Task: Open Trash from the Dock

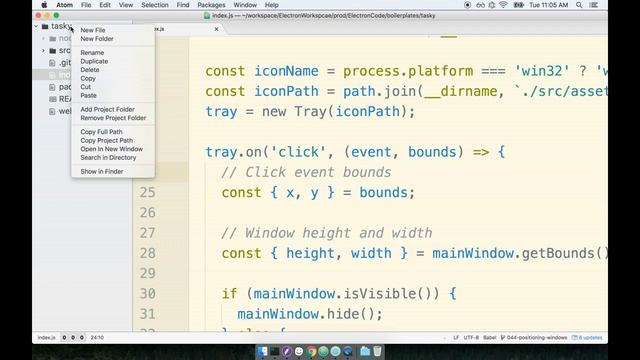Action: point(377,351)
